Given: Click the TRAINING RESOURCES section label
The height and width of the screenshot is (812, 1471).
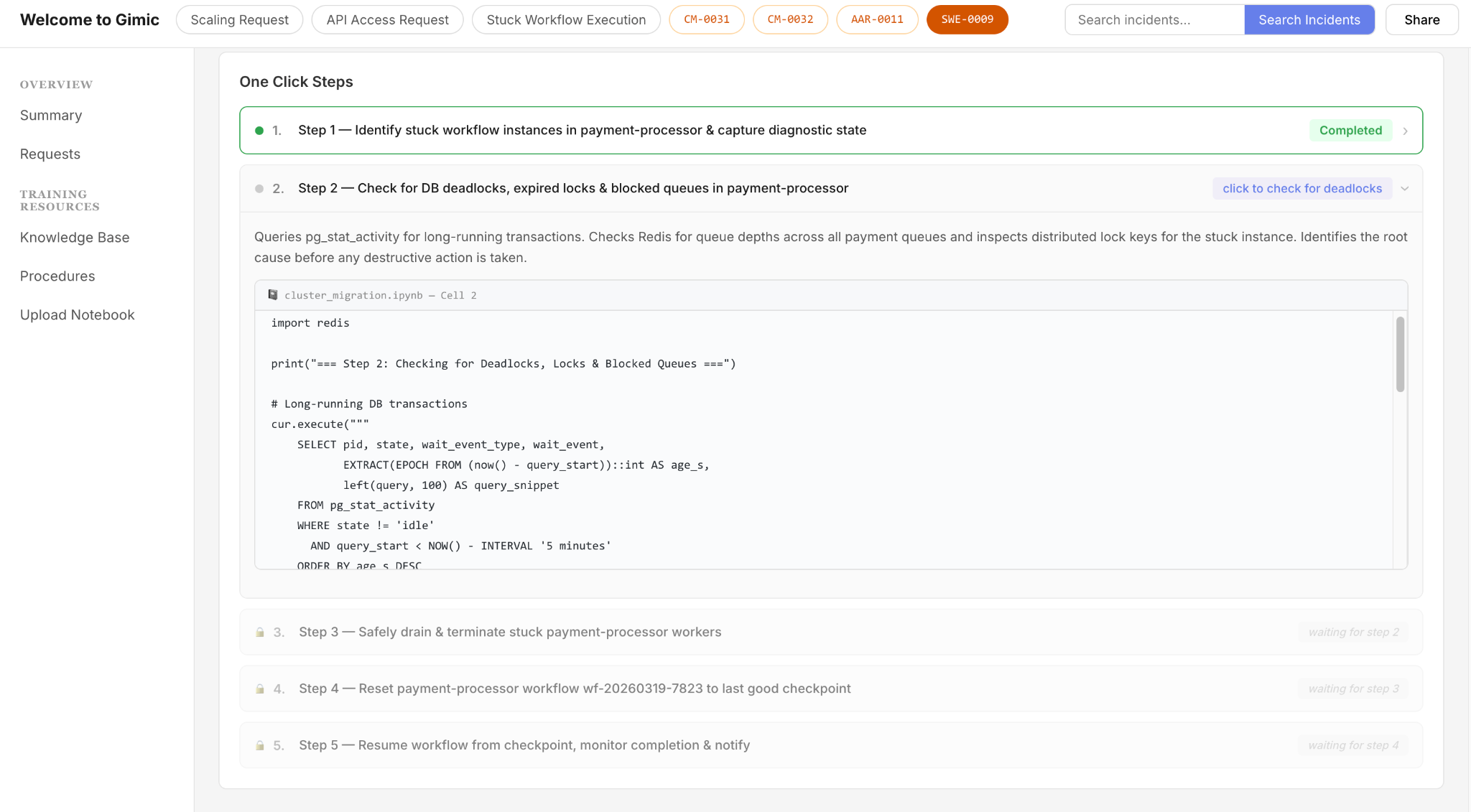Looking at the screenshot, I should 60,200.
